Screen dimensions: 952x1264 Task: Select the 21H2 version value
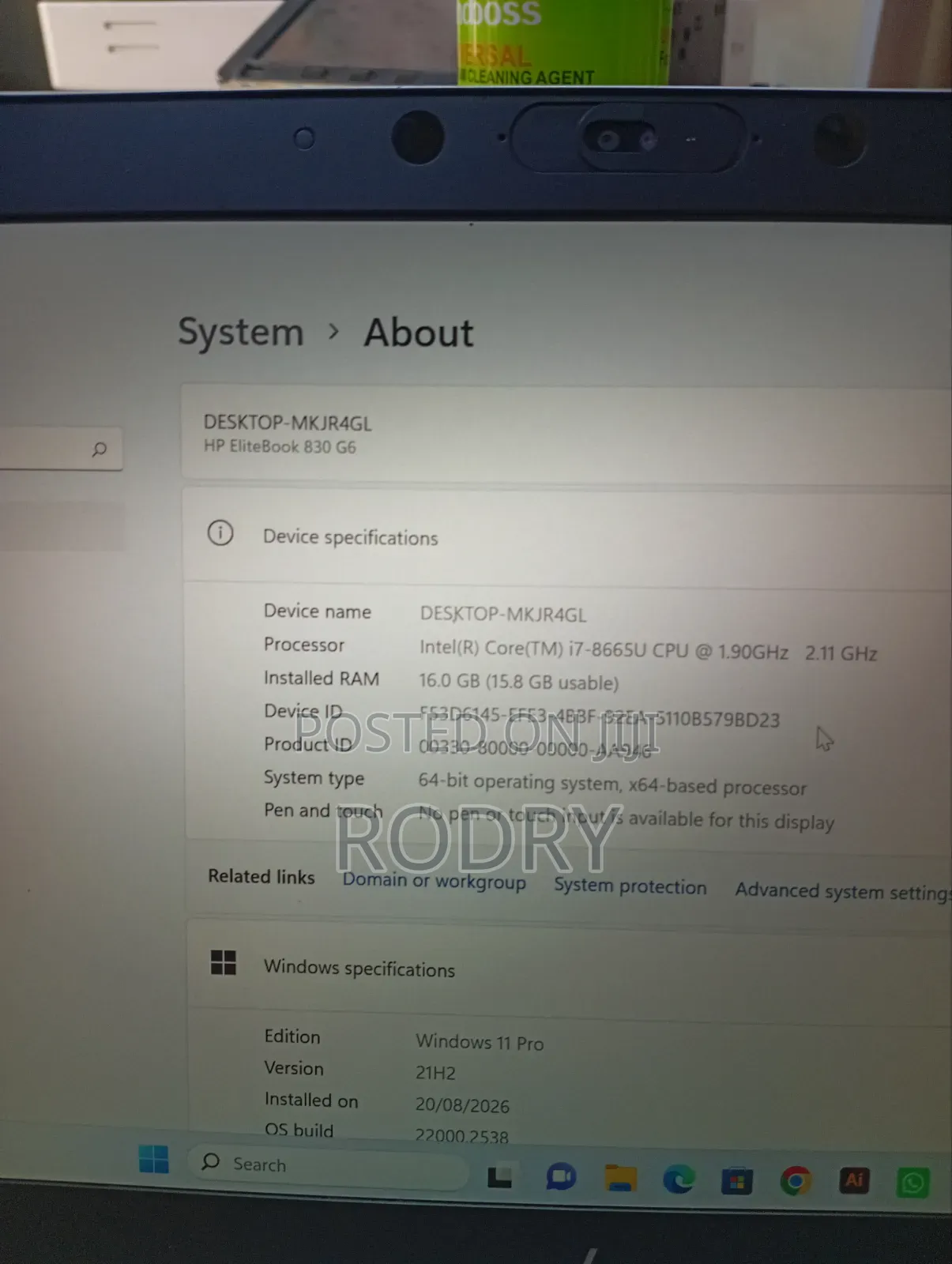[x=435, y=1073]
